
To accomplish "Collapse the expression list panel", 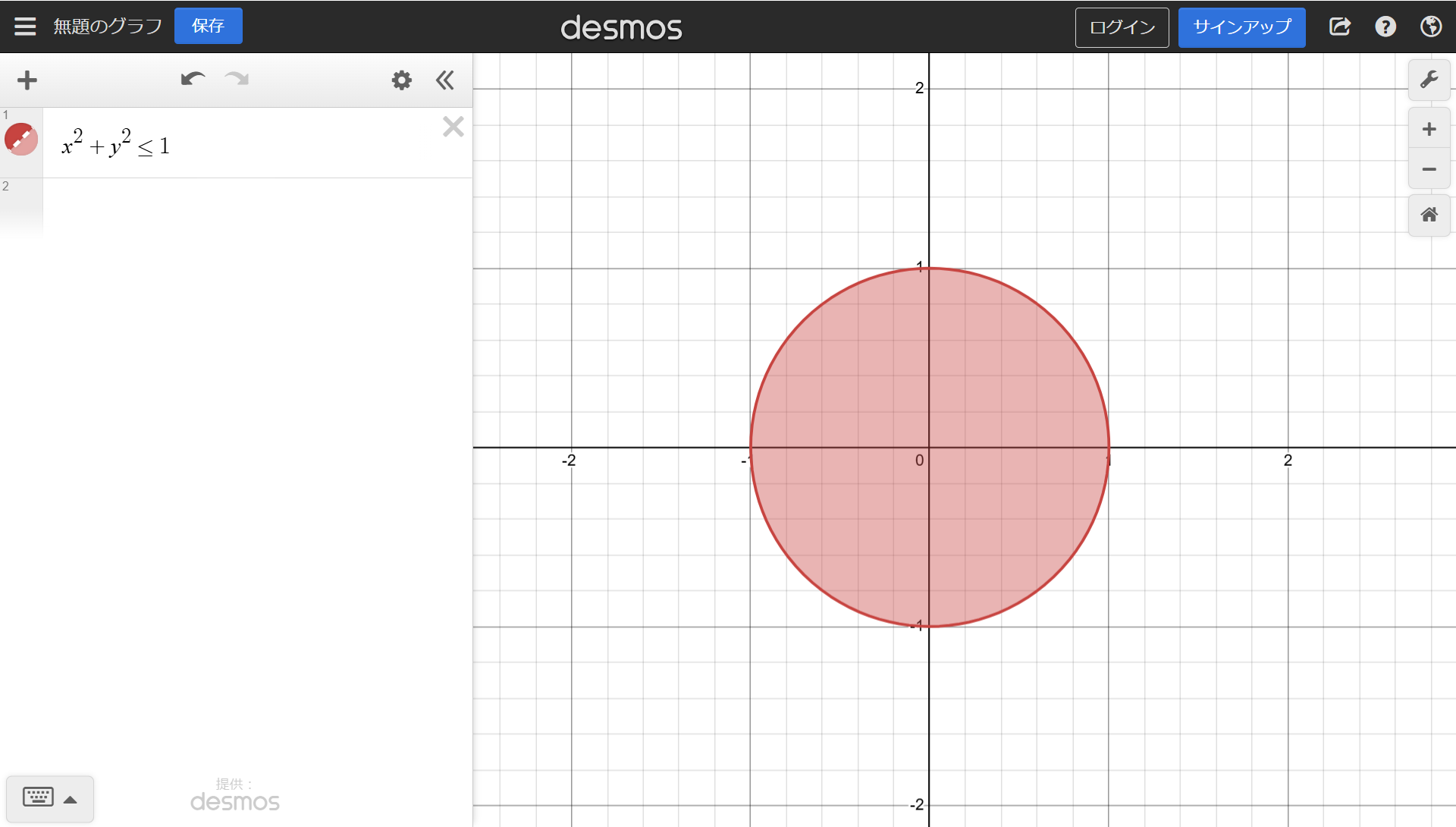I will click(x=445, y=80).
